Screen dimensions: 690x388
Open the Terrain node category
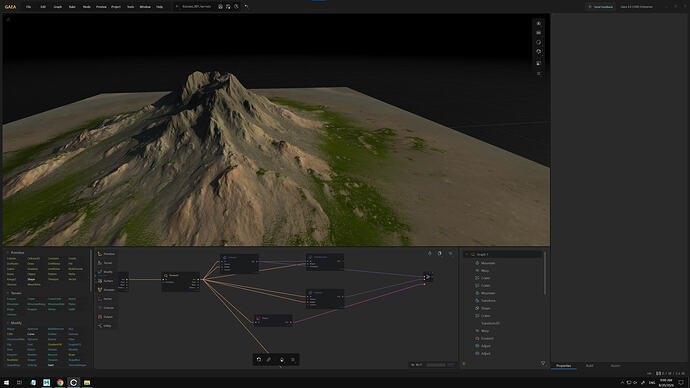(106, 263)
